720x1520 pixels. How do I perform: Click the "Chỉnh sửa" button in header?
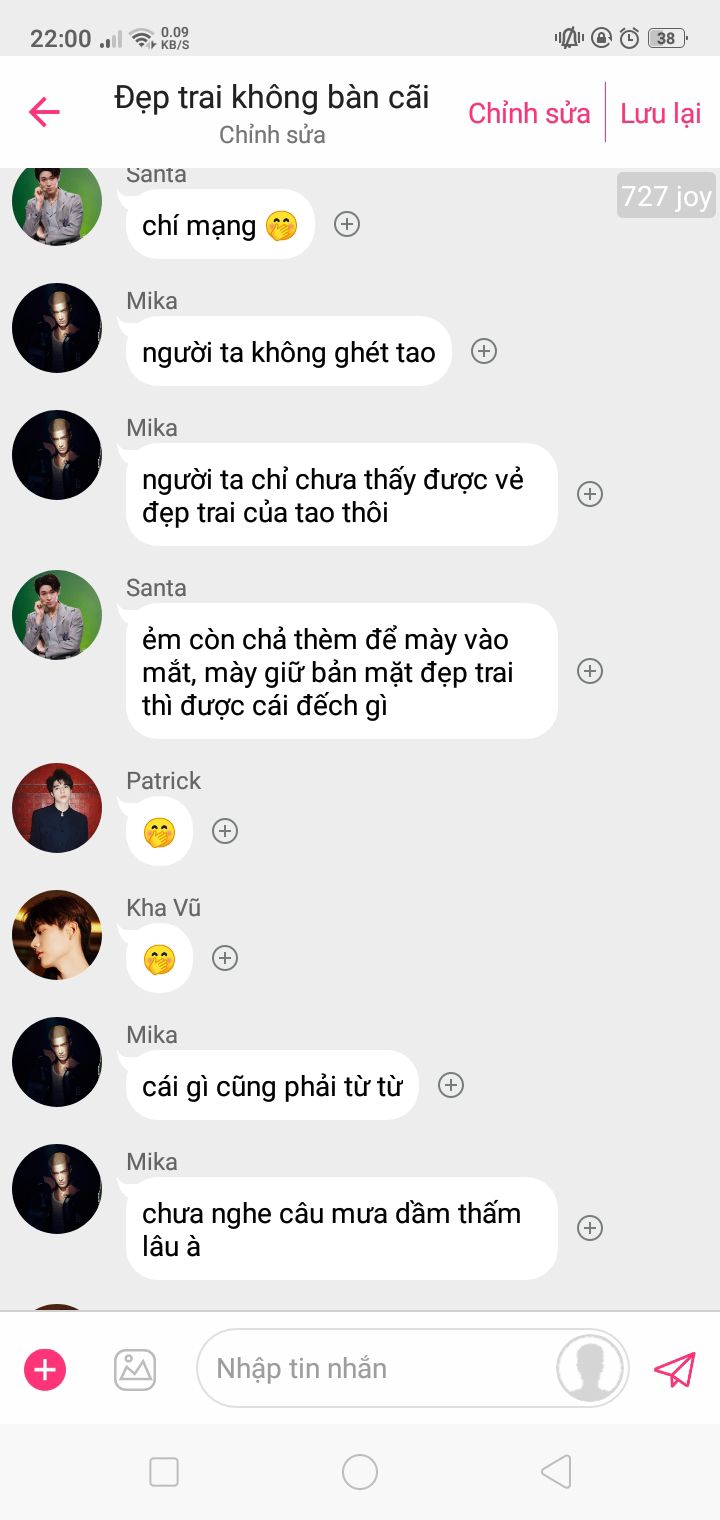coord(529,113)
